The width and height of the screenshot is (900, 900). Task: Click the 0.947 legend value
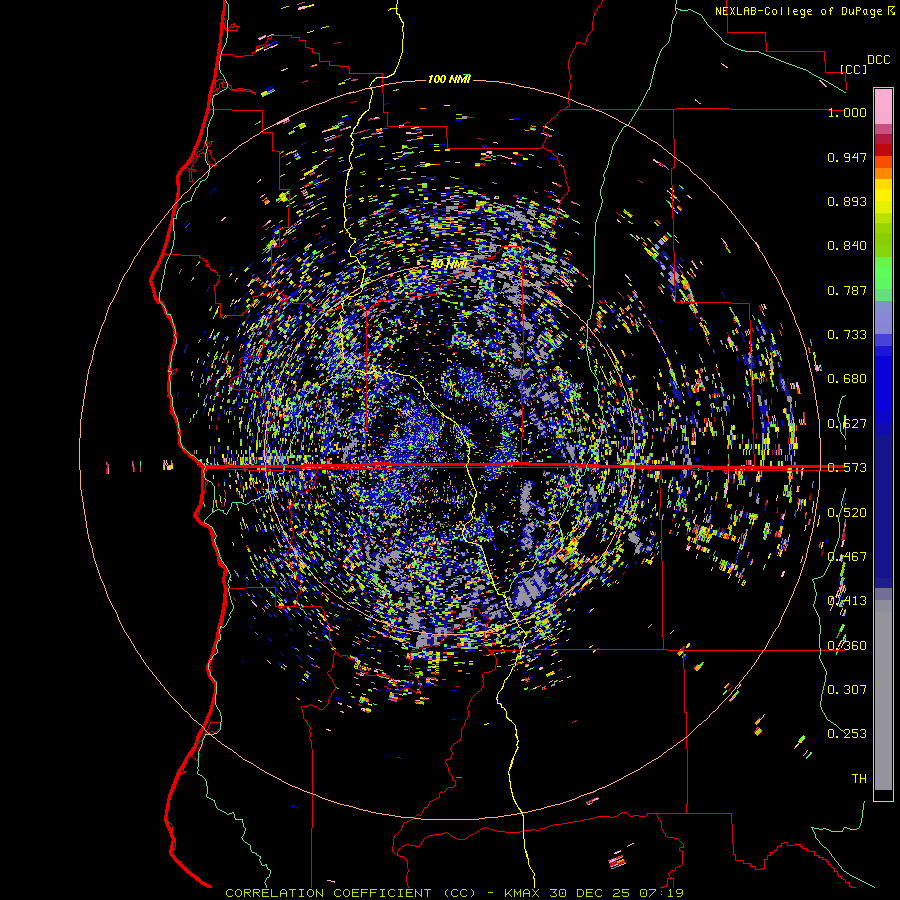[x=847, y=157]
